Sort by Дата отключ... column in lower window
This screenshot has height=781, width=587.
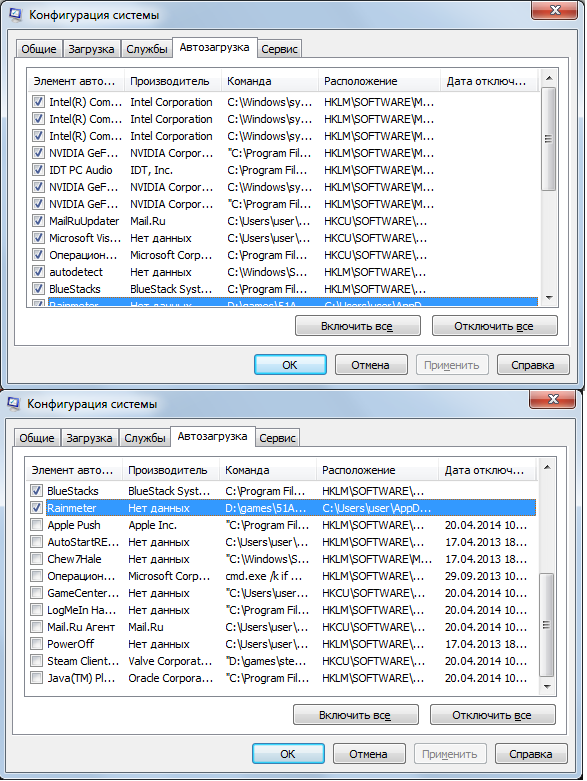(x=487, y=470)
